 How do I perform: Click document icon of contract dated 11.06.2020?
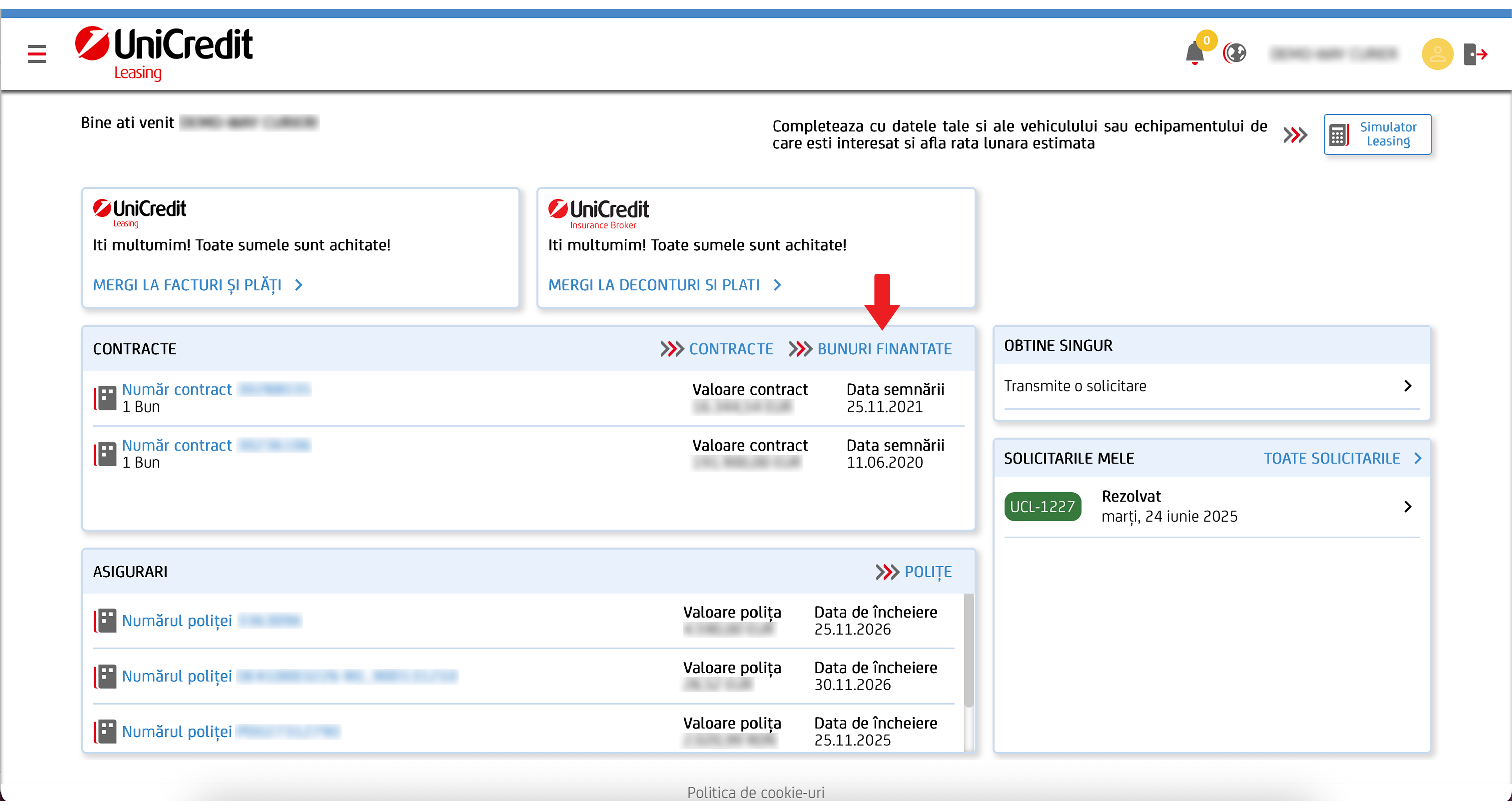pyautogui.click(x=105, y=454)
